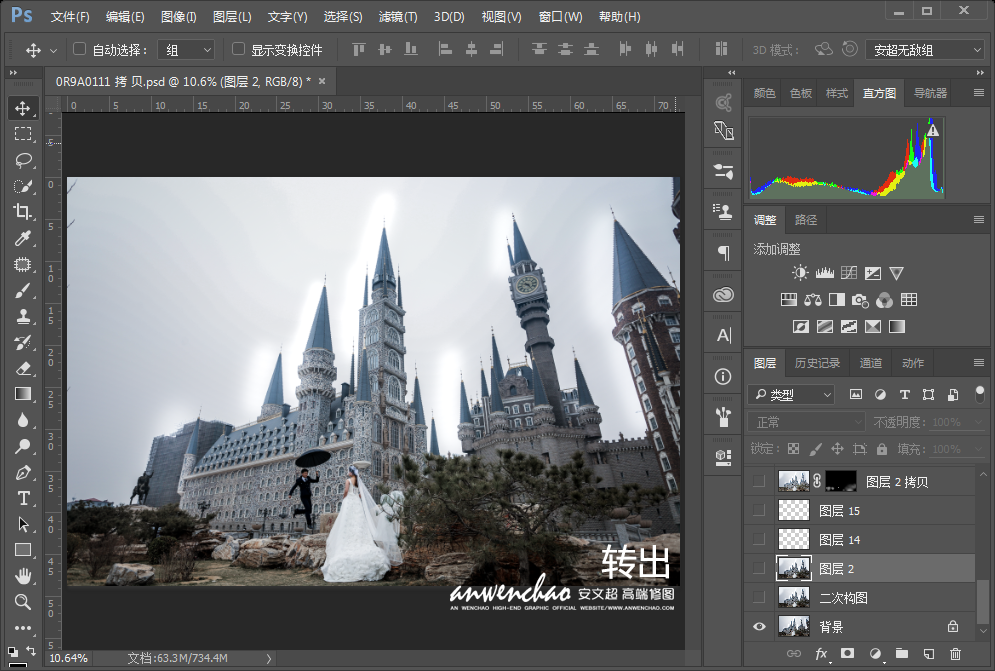Select the Dodge tool

tap(23, 446)
